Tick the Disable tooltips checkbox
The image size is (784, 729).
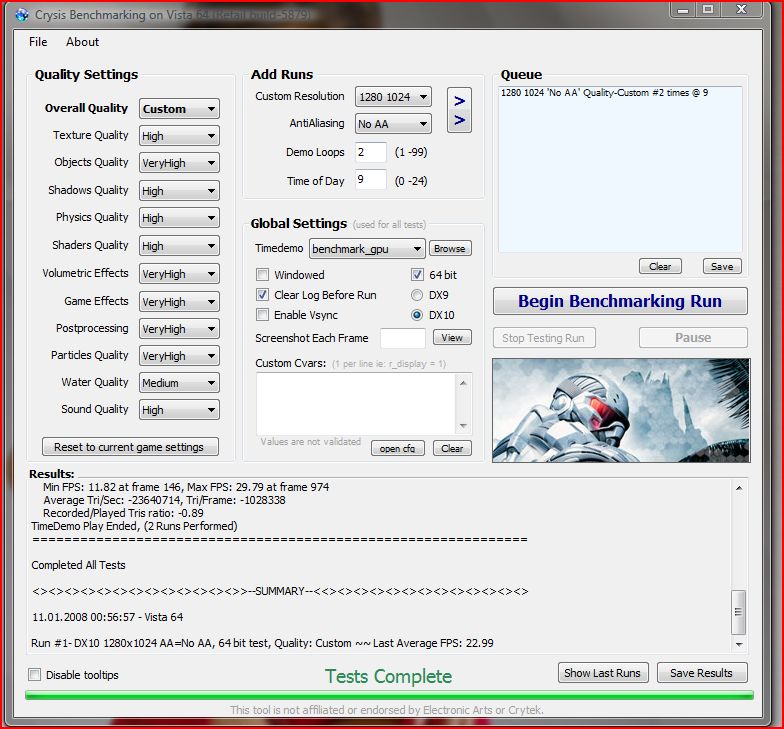pos(34,674)
